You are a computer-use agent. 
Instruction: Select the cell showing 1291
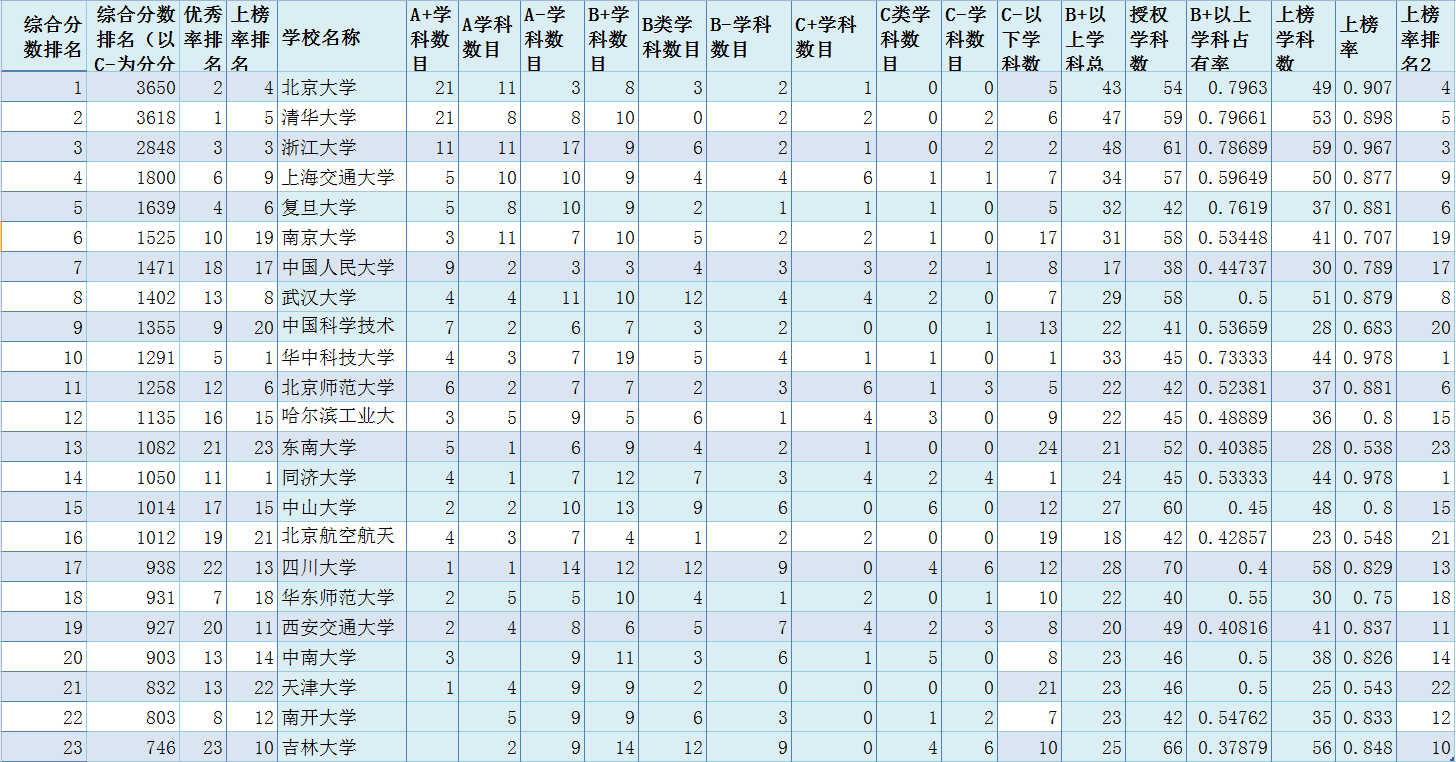(x=133, y=357)
